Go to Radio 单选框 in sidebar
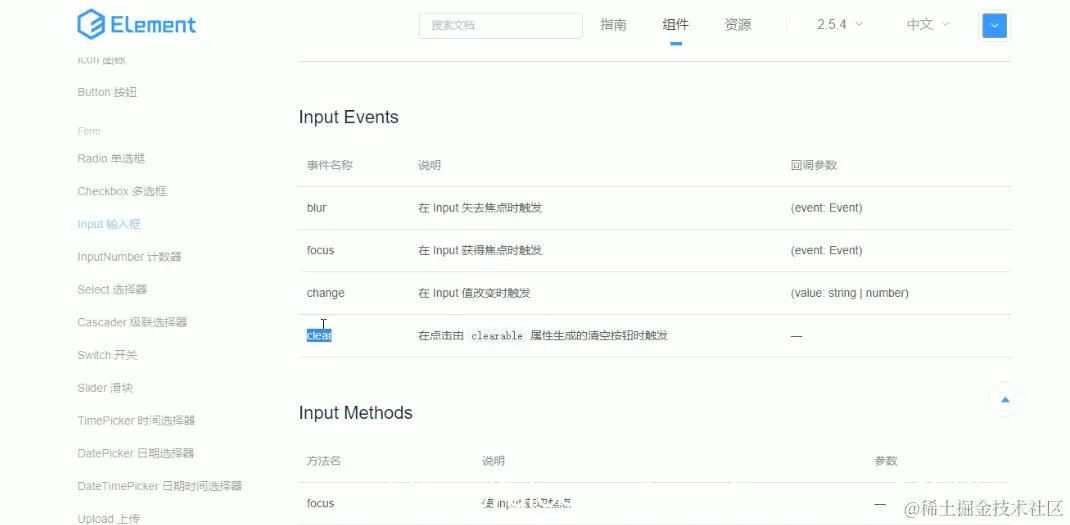 click(111, 158)
